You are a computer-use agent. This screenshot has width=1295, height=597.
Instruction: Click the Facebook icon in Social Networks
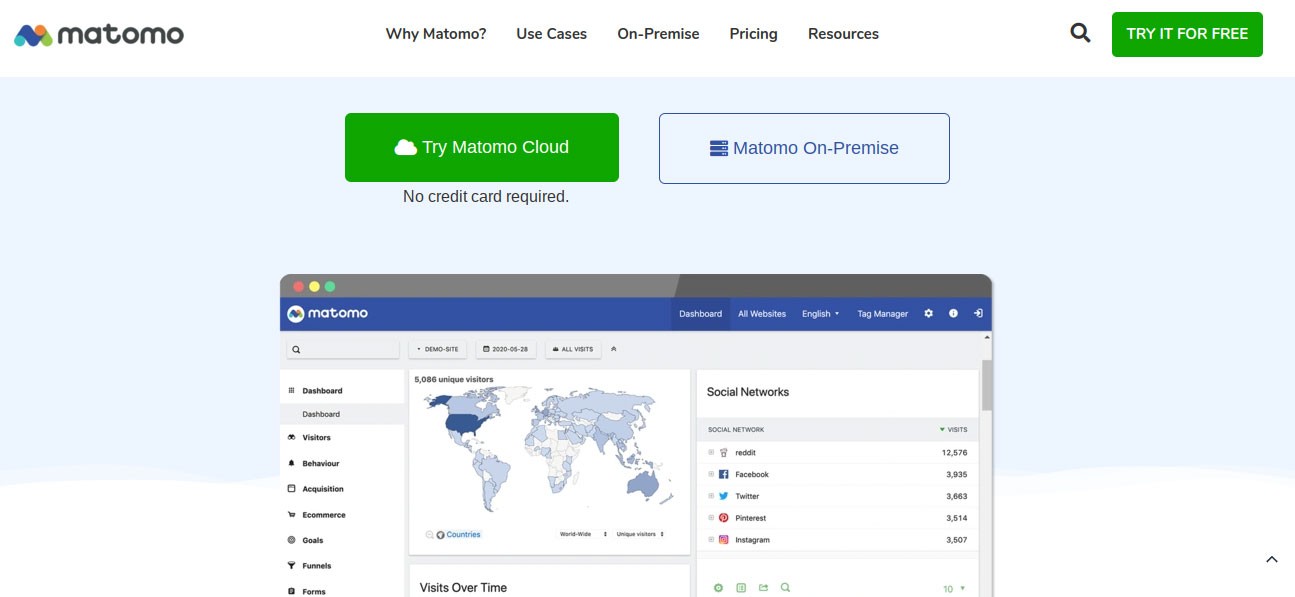[x=724, y=474]
